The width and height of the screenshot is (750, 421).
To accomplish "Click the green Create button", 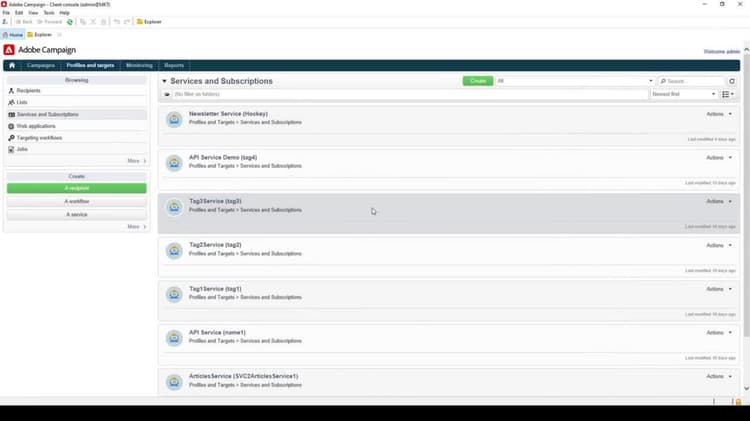I will tap(478, 81).
